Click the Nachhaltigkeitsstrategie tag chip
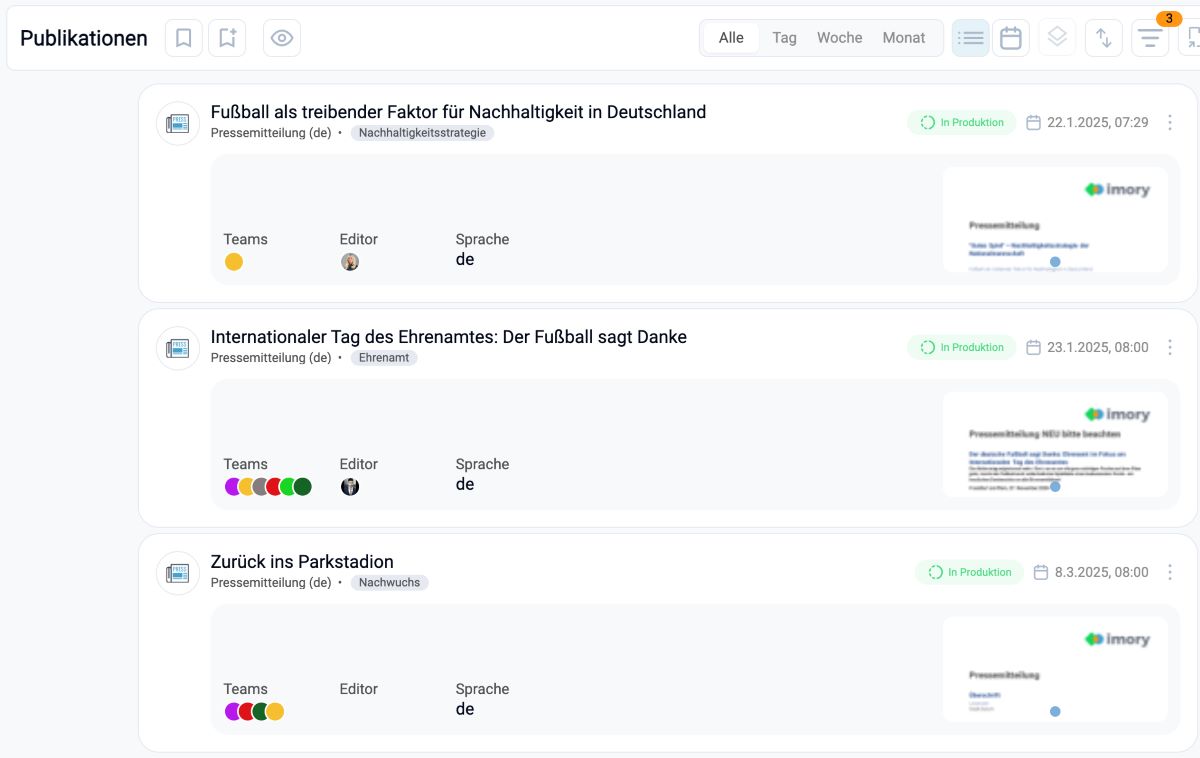1200x758 pixels. [x=422, y=133]
